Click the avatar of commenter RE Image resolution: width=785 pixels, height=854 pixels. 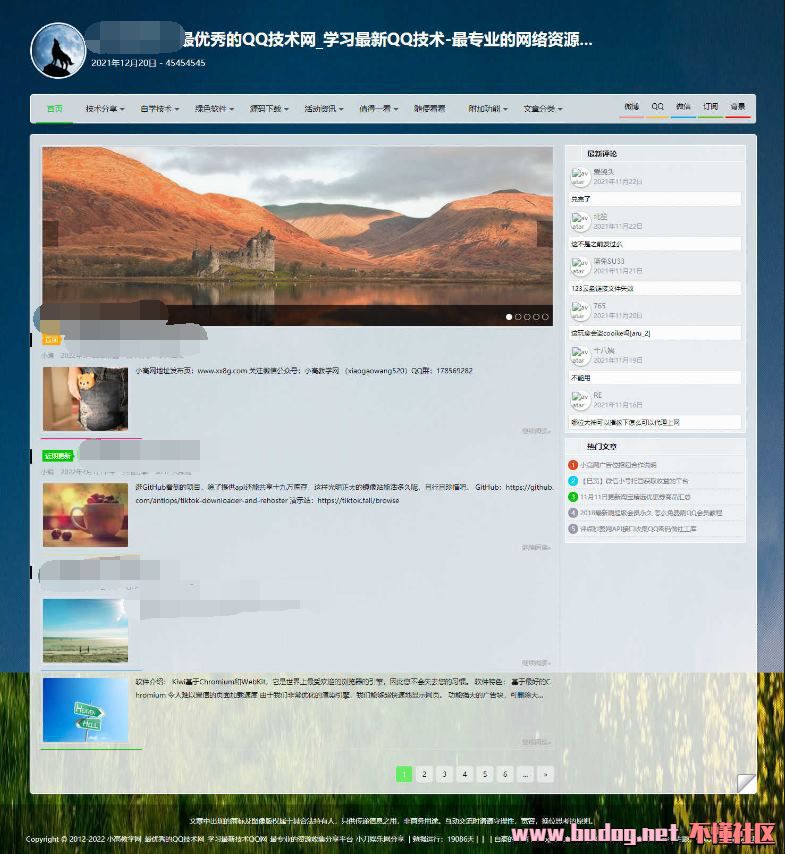pyautogui.click(x=579, y=400)
